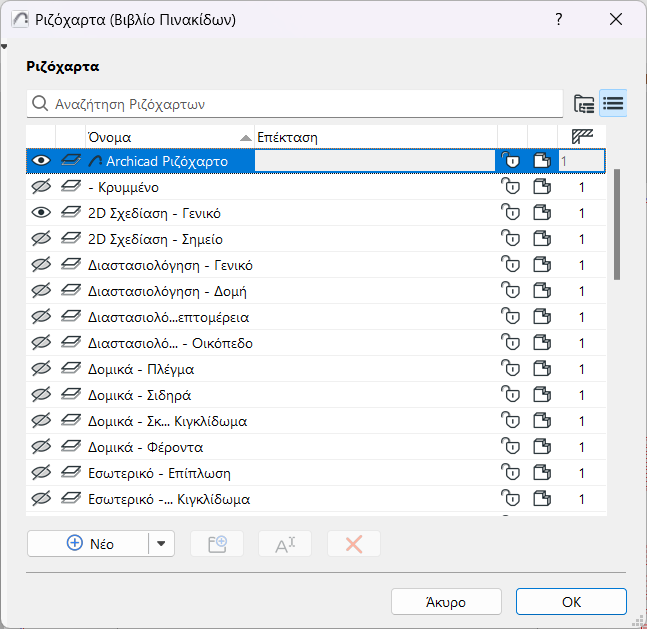The image size is (647, 629).
Task: Click lock icon for Archicad Ριζόχαρτο
Action: 511,161
